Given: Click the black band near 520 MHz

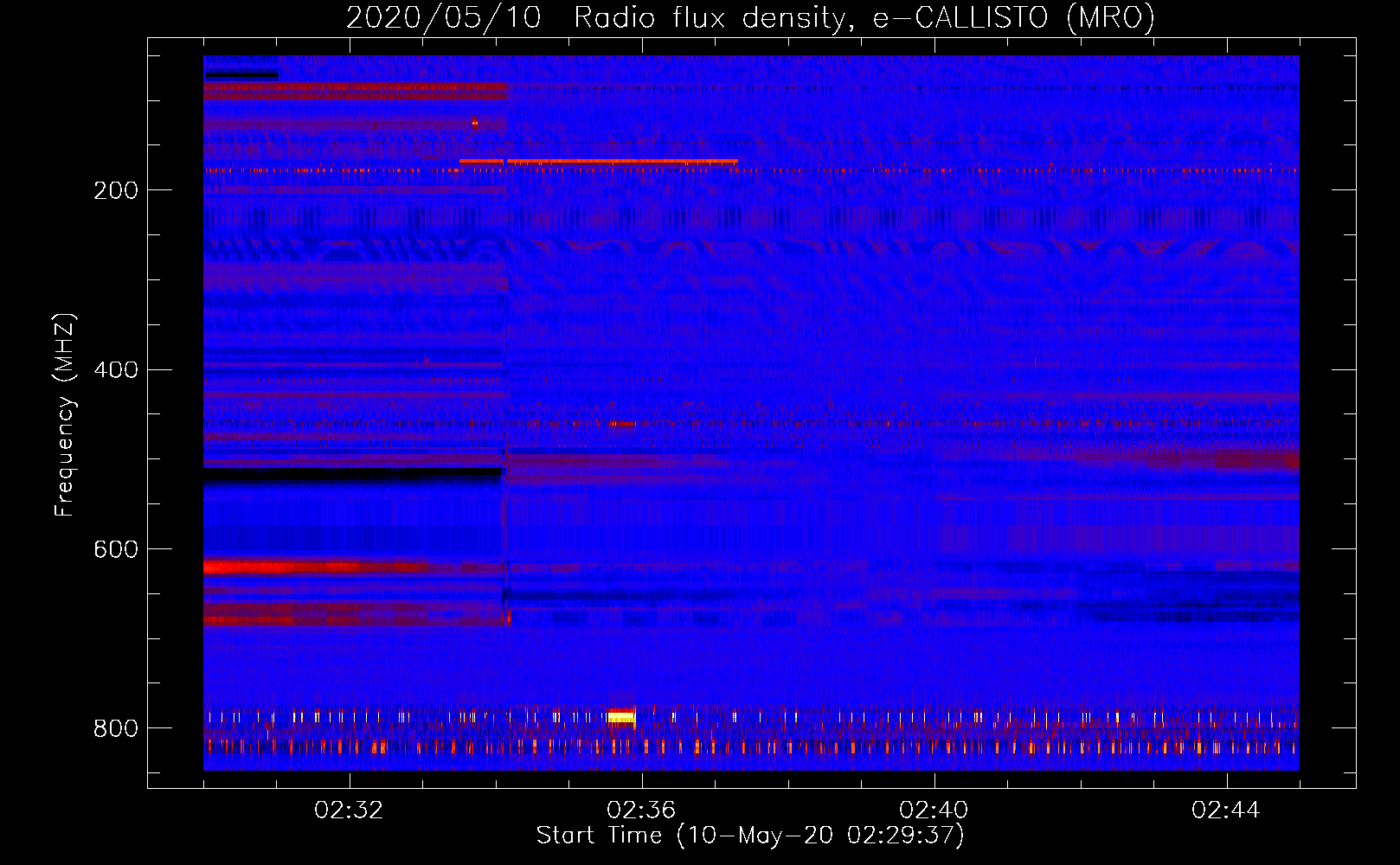Looking at the screenshot, I should point(353,475).
